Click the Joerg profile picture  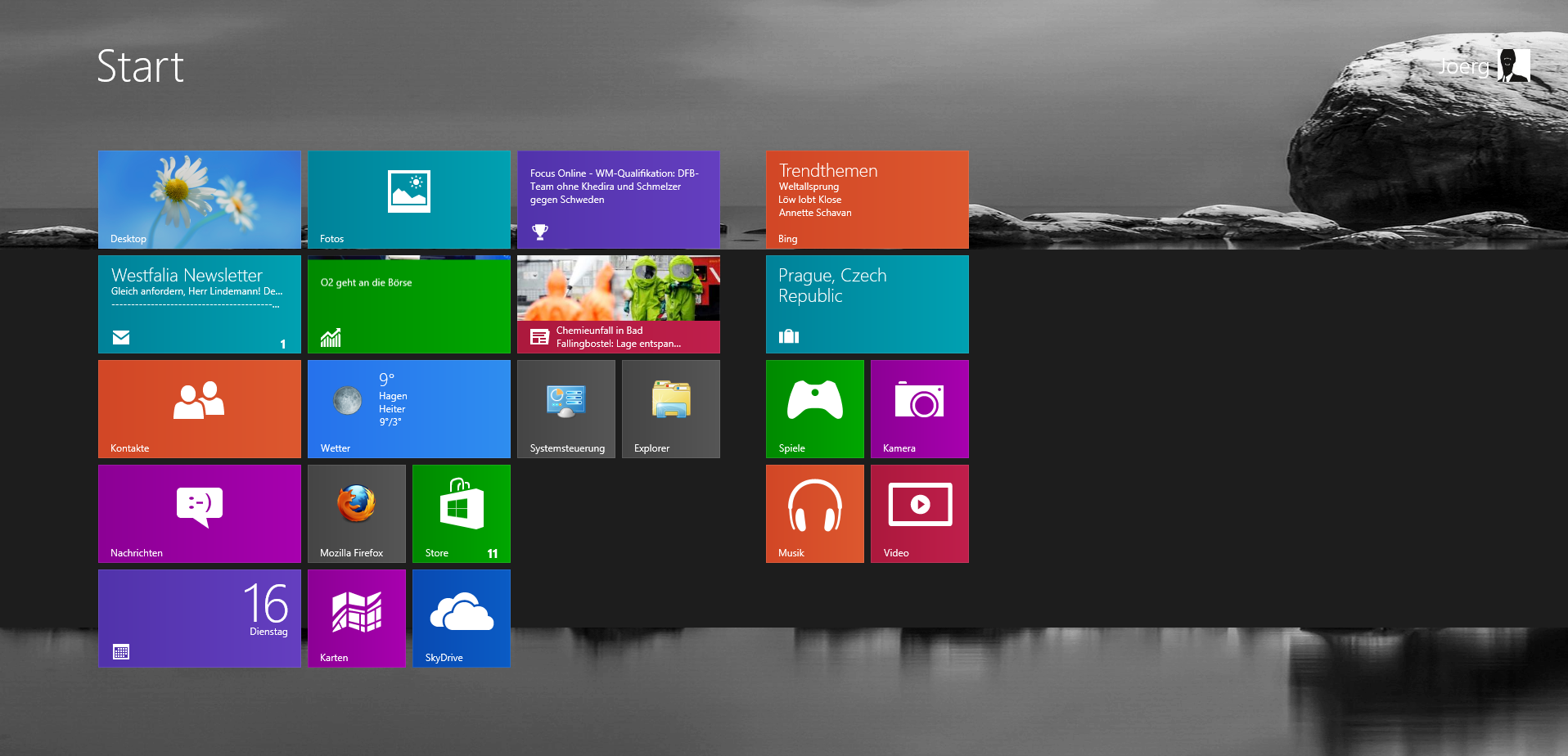[1514, 65]
